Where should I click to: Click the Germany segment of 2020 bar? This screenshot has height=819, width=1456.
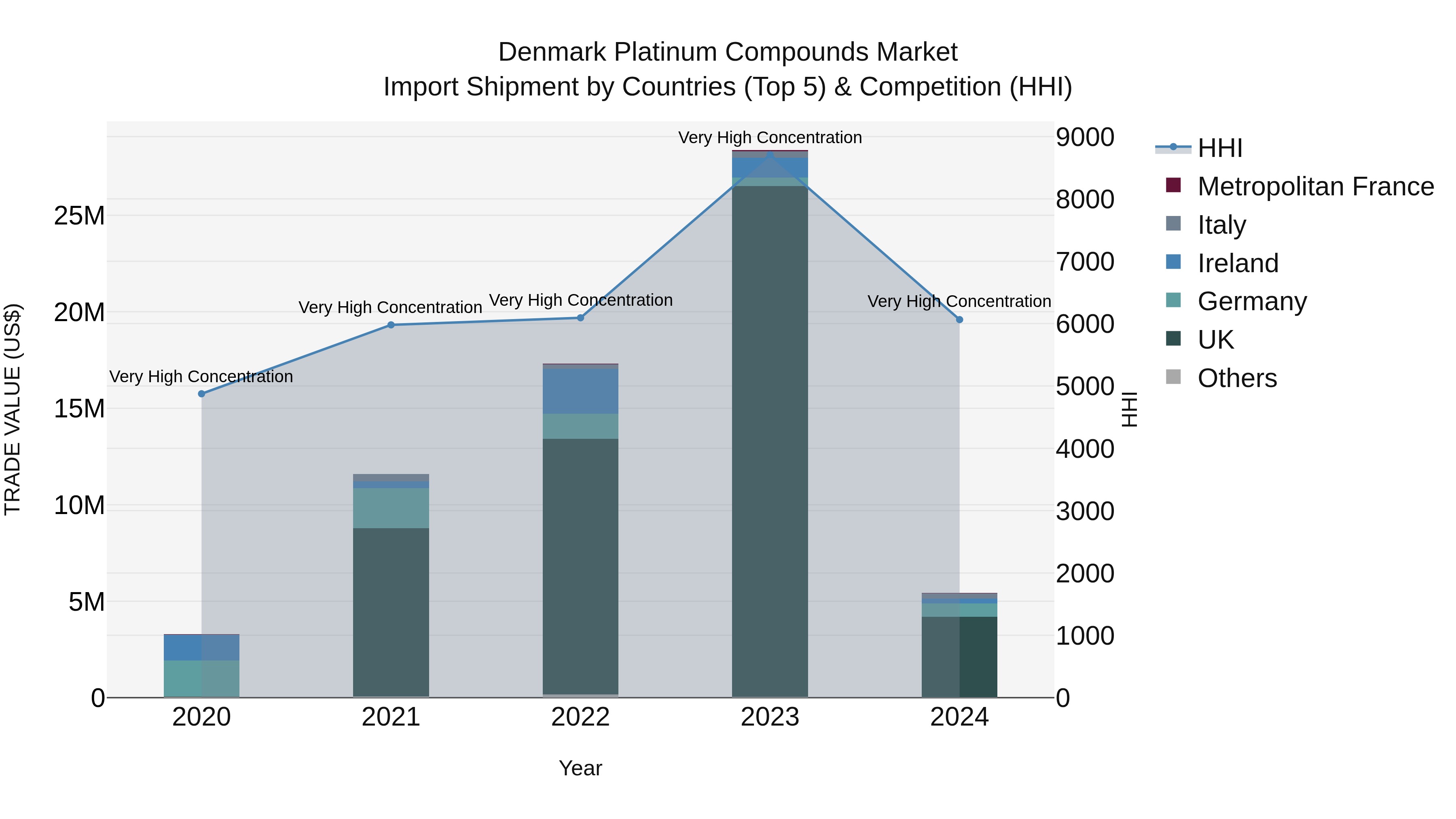pyautogui.click(x=202, y=678)
